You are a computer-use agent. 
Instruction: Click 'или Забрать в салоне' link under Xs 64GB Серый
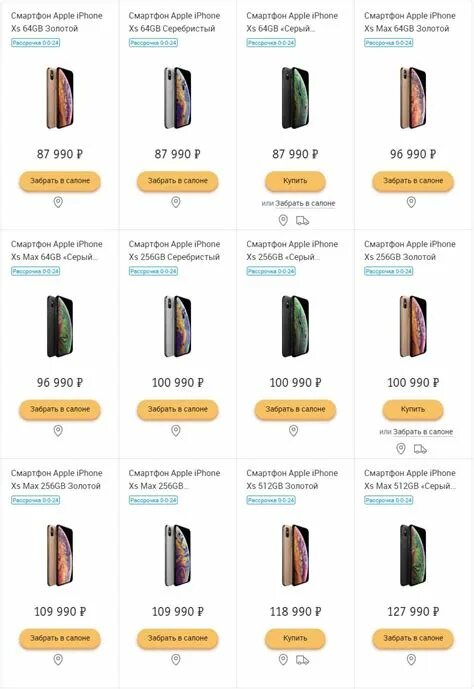tap(298, 203)
